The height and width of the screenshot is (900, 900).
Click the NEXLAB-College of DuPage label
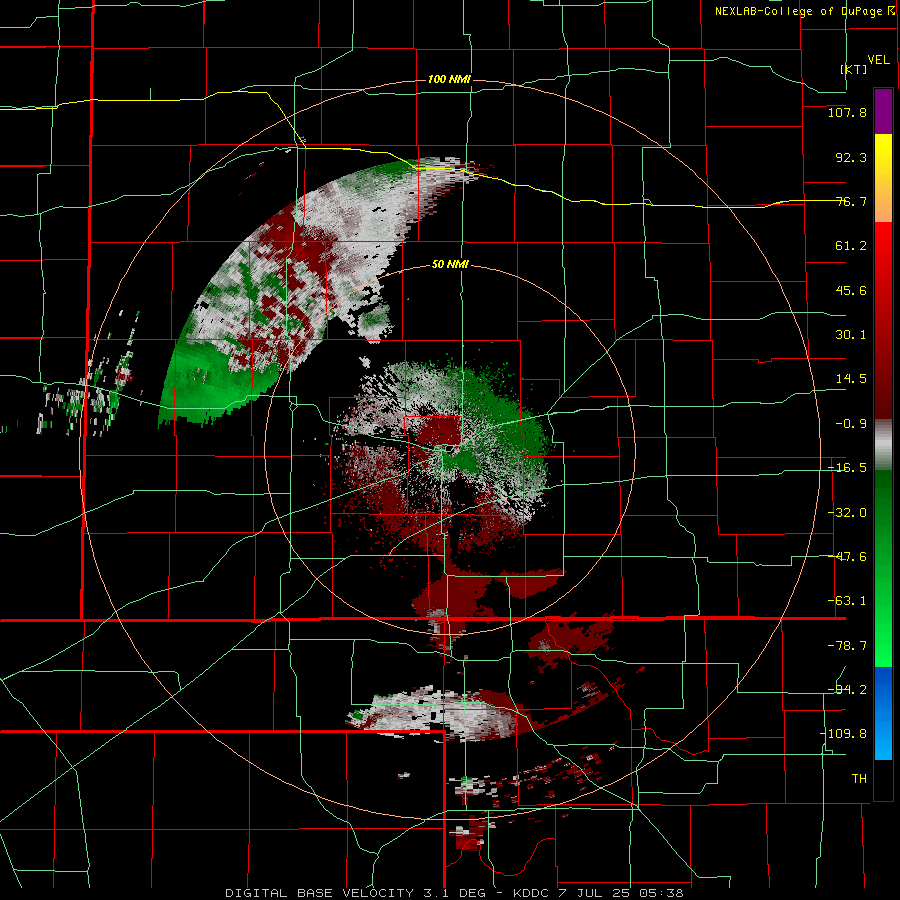click(805, 11)
